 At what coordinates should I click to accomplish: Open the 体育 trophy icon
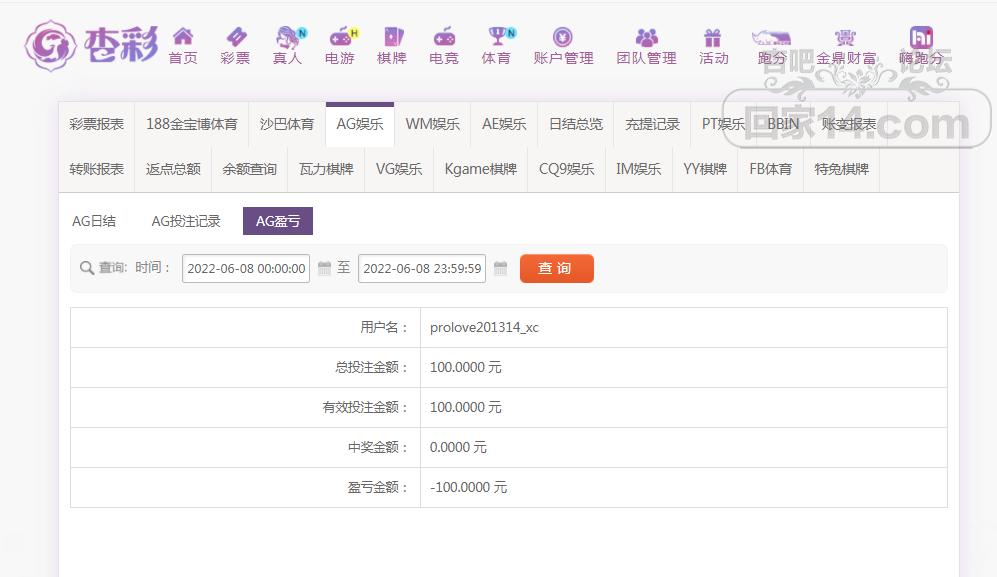(x=496, y=38)
